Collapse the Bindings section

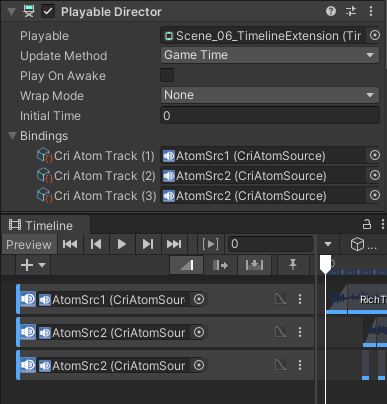click(x=13, y=136)
